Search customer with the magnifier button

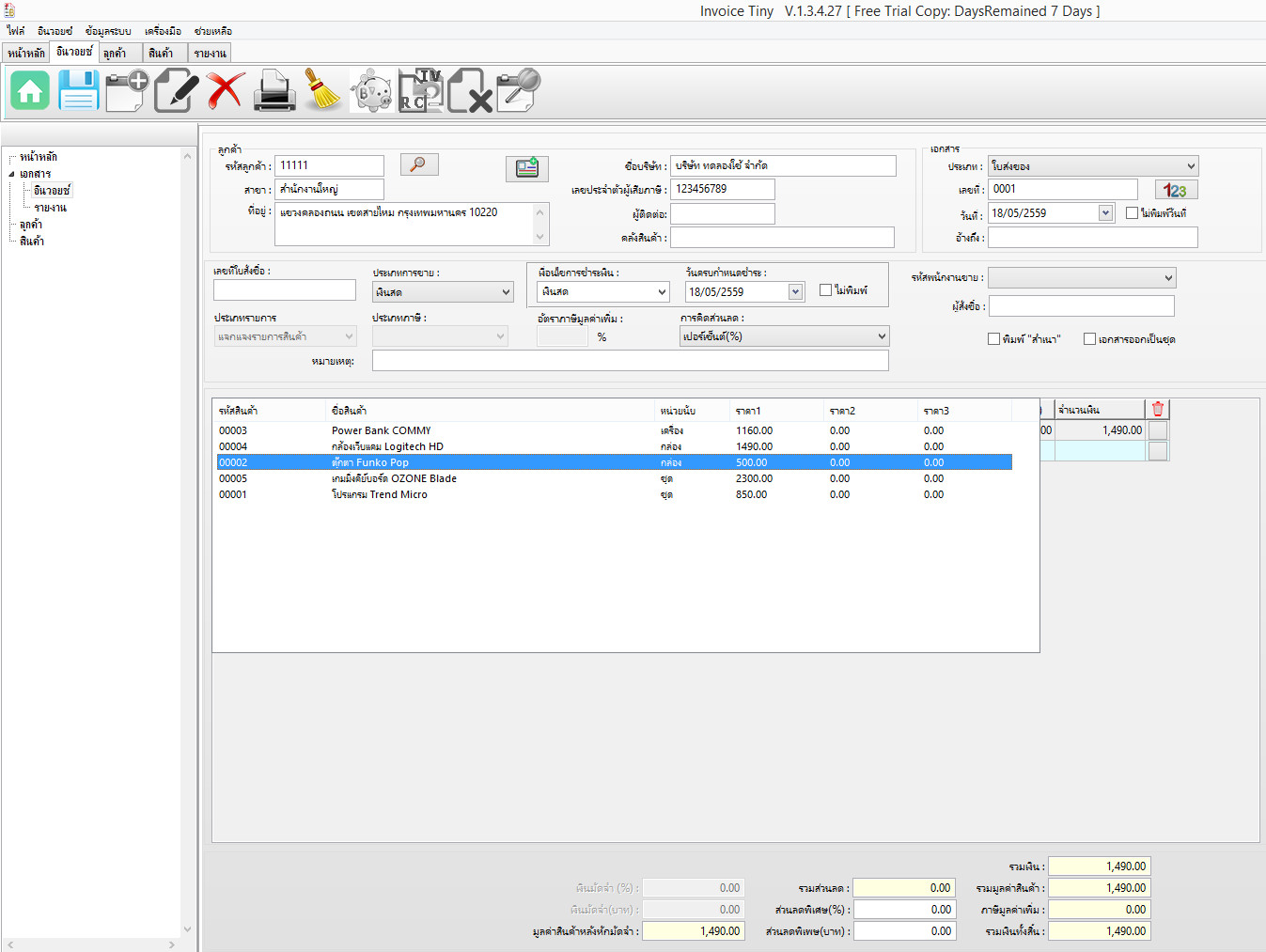[419, 164]
